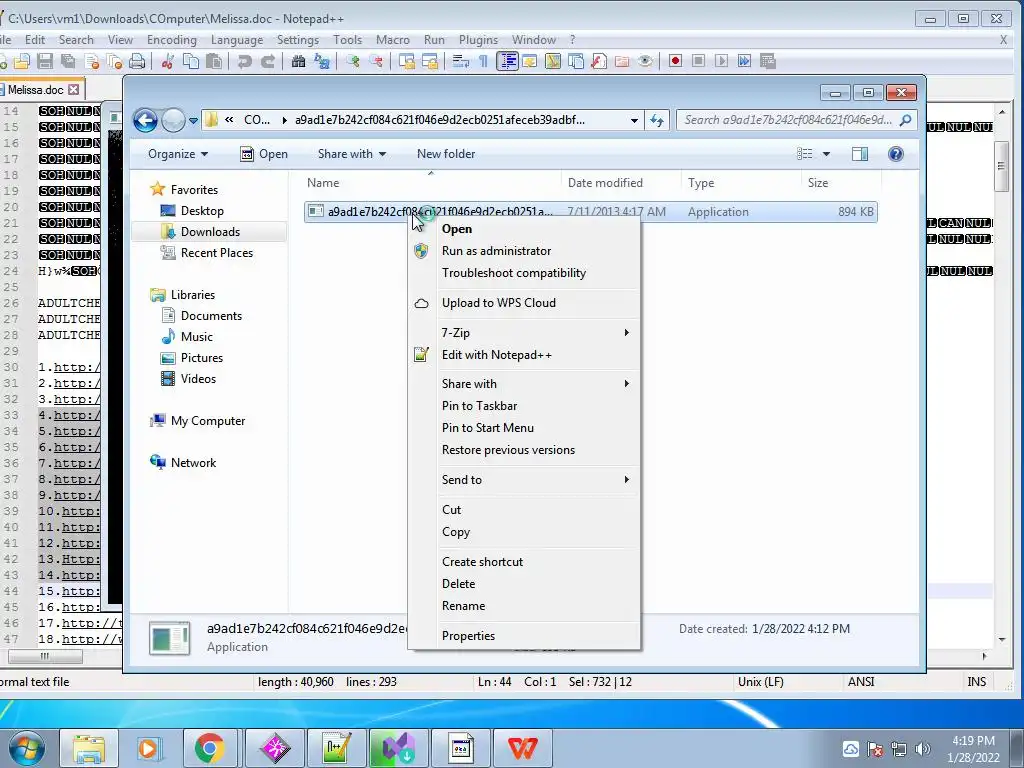The image size is (1024, 768).
Task: Click New folder in Explorer toolbar
Action: click(446, 154)
